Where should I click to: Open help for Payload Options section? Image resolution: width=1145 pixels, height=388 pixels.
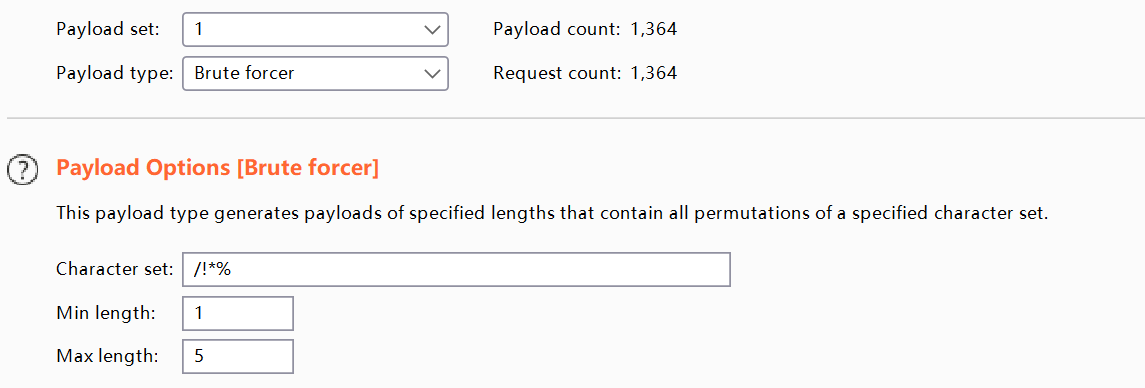pyautogui.click(x=21, y=170)
